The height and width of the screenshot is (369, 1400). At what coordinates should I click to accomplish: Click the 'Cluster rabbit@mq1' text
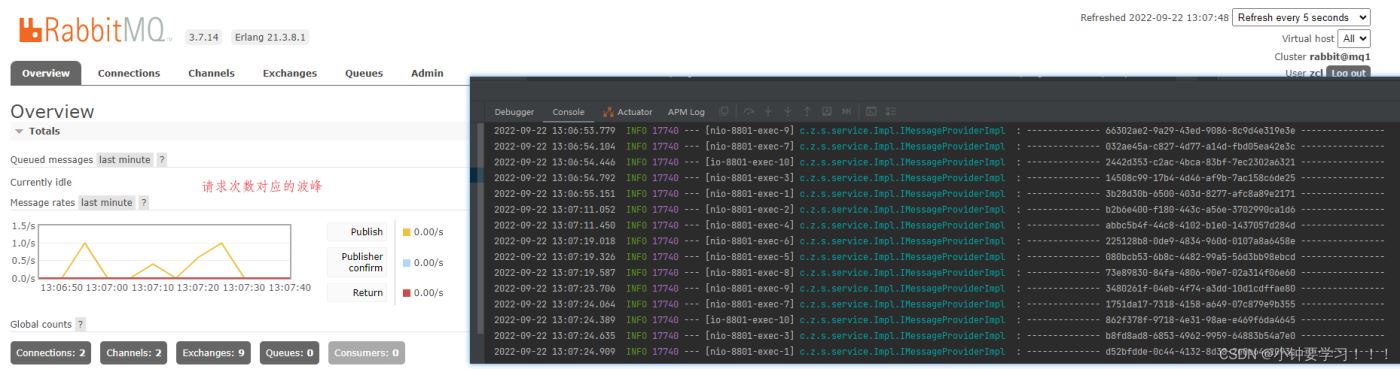point(1322,57)
